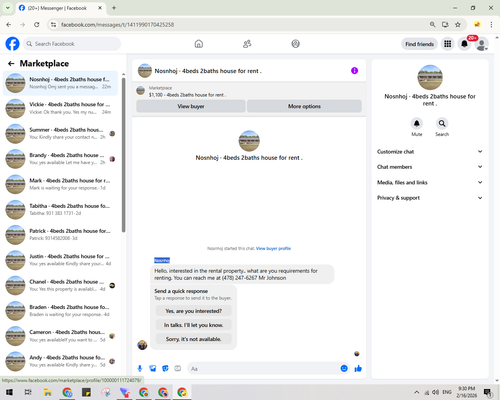
Task: Click the chat list scrollbar
Action: pos(123,155)
